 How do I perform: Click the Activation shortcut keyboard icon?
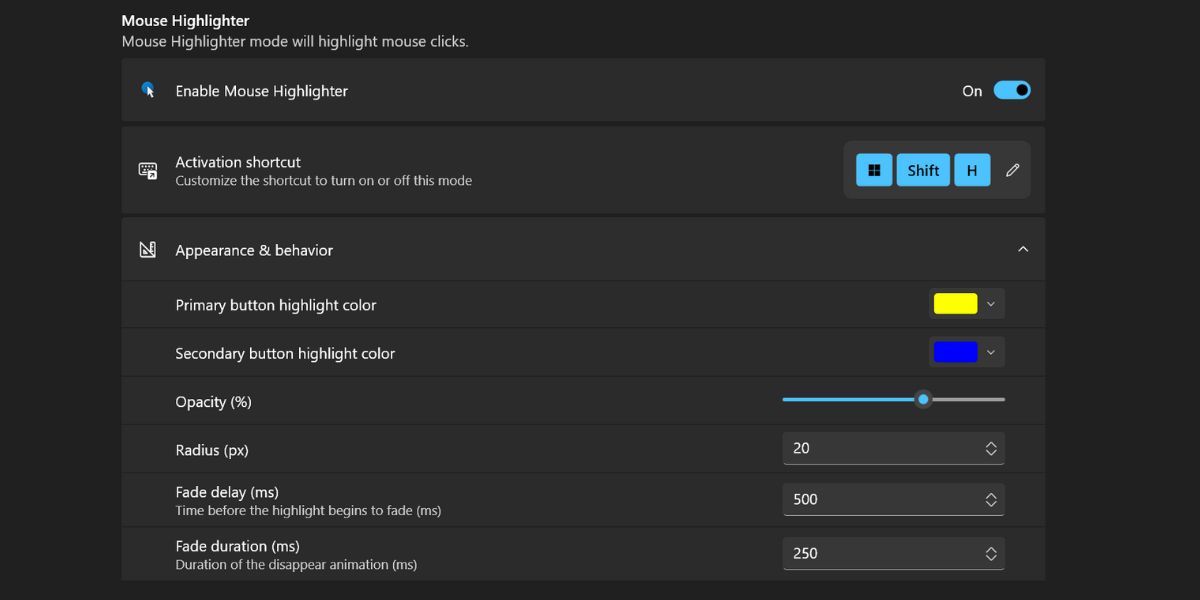(x=148, y=170)
